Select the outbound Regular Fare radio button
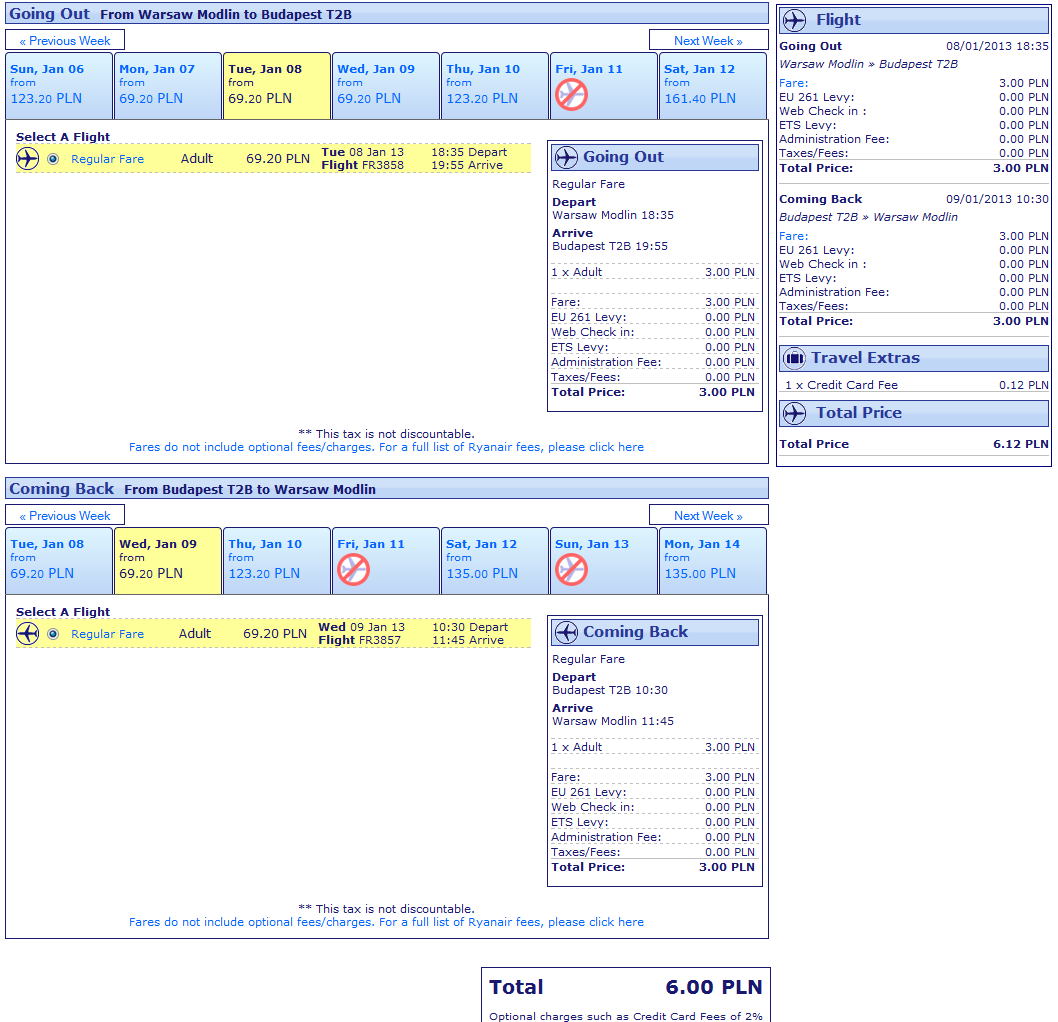Viewport: 1058px width, 1022px height. [x=53, y=159]
